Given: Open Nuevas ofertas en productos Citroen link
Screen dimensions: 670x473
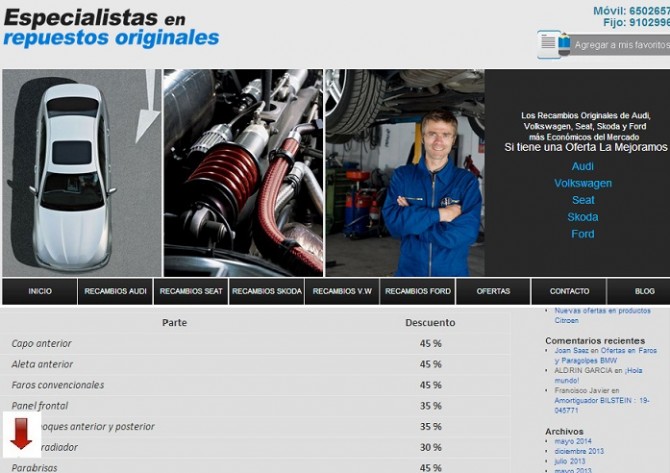Looking at the screenshot, I should click(602, 315).
